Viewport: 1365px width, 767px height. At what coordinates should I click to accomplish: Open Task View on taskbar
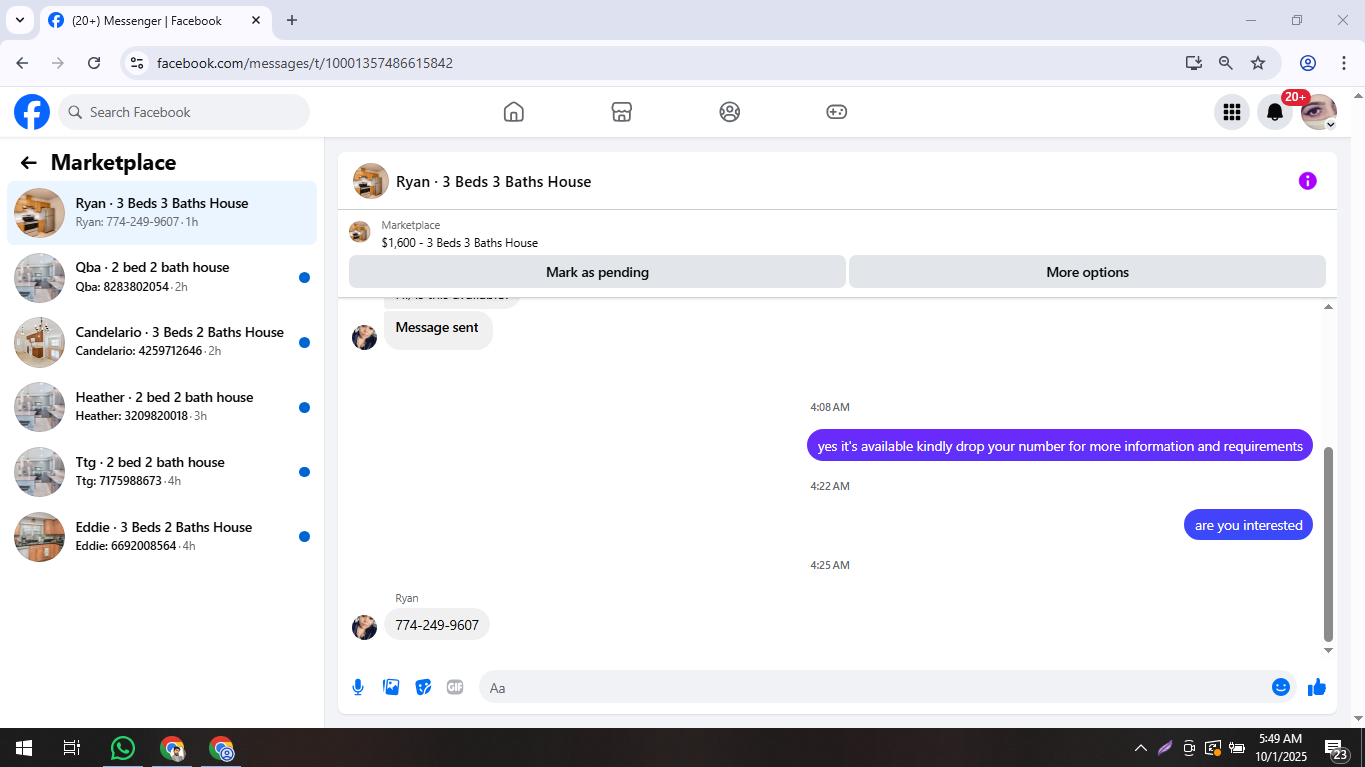[x=71, y=748]
